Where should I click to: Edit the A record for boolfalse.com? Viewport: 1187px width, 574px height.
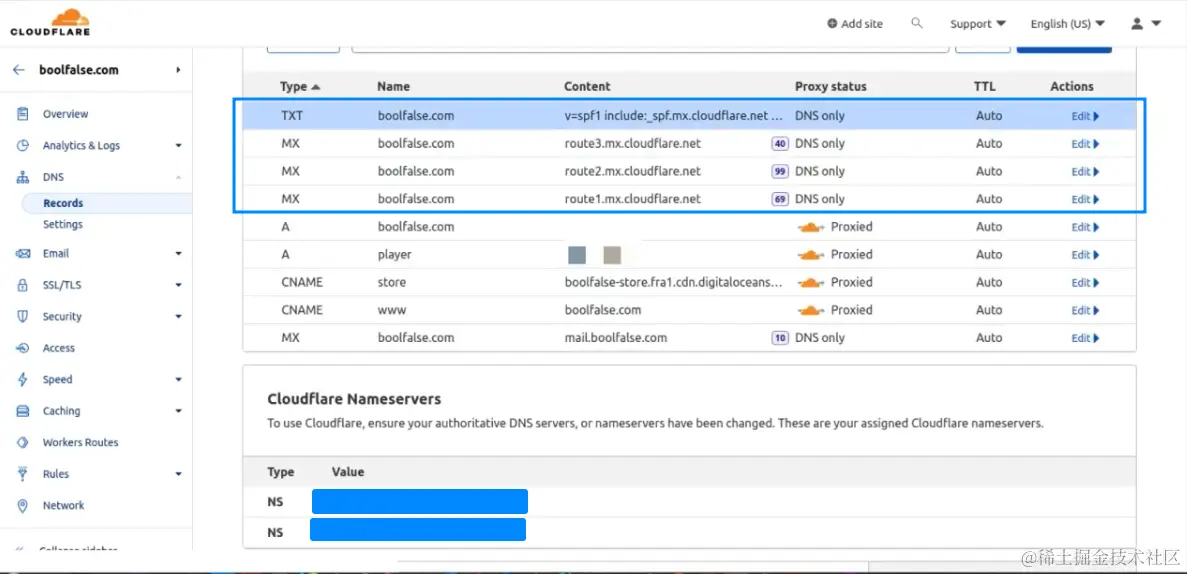1085,227
